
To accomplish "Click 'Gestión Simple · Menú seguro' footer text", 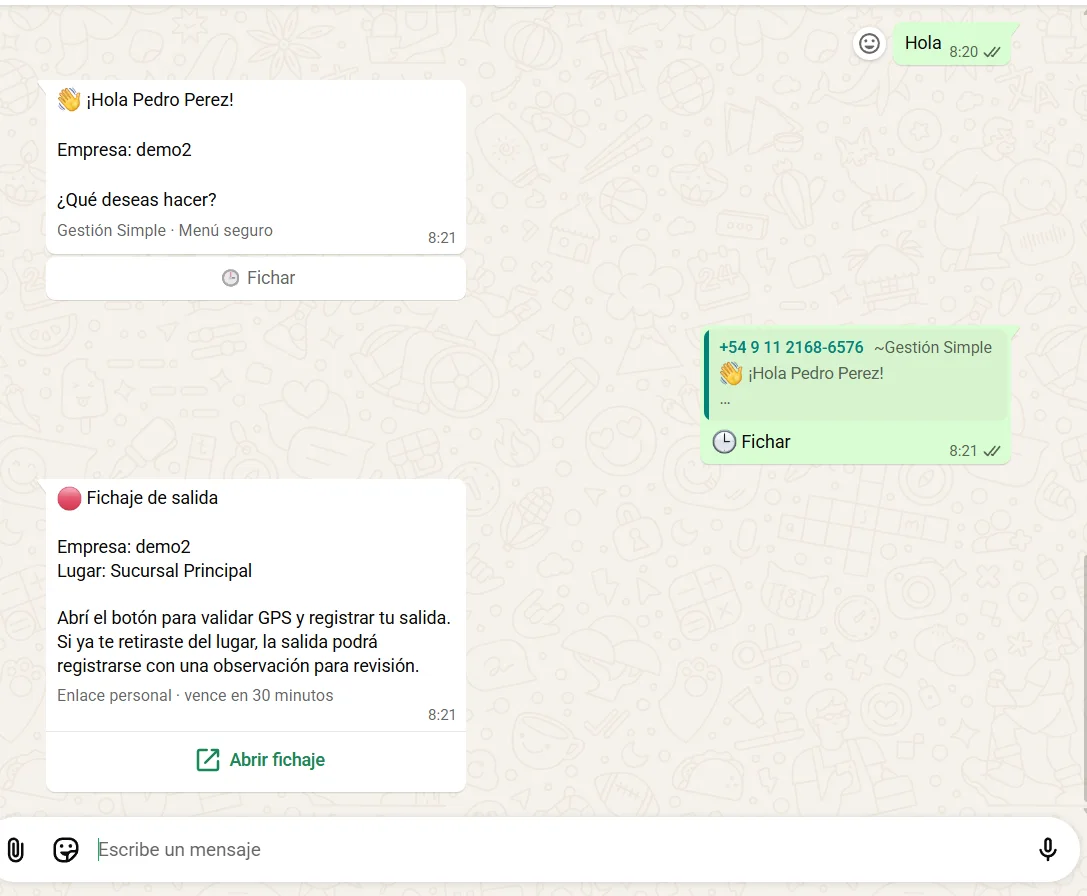I will point(165,230).
